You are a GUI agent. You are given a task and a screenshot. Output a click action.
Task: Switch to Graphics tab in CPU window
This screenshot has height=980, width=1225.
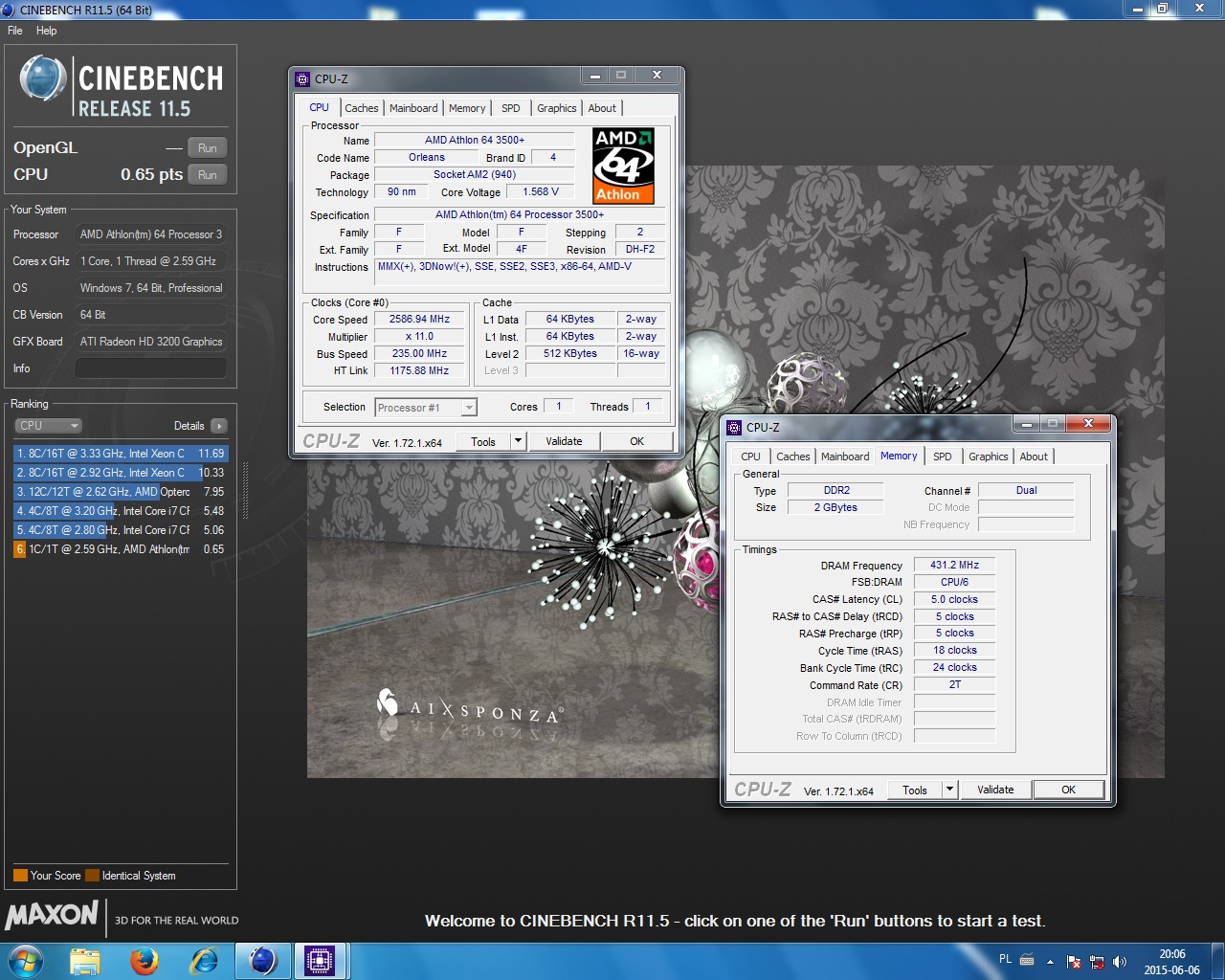[557, 108]
